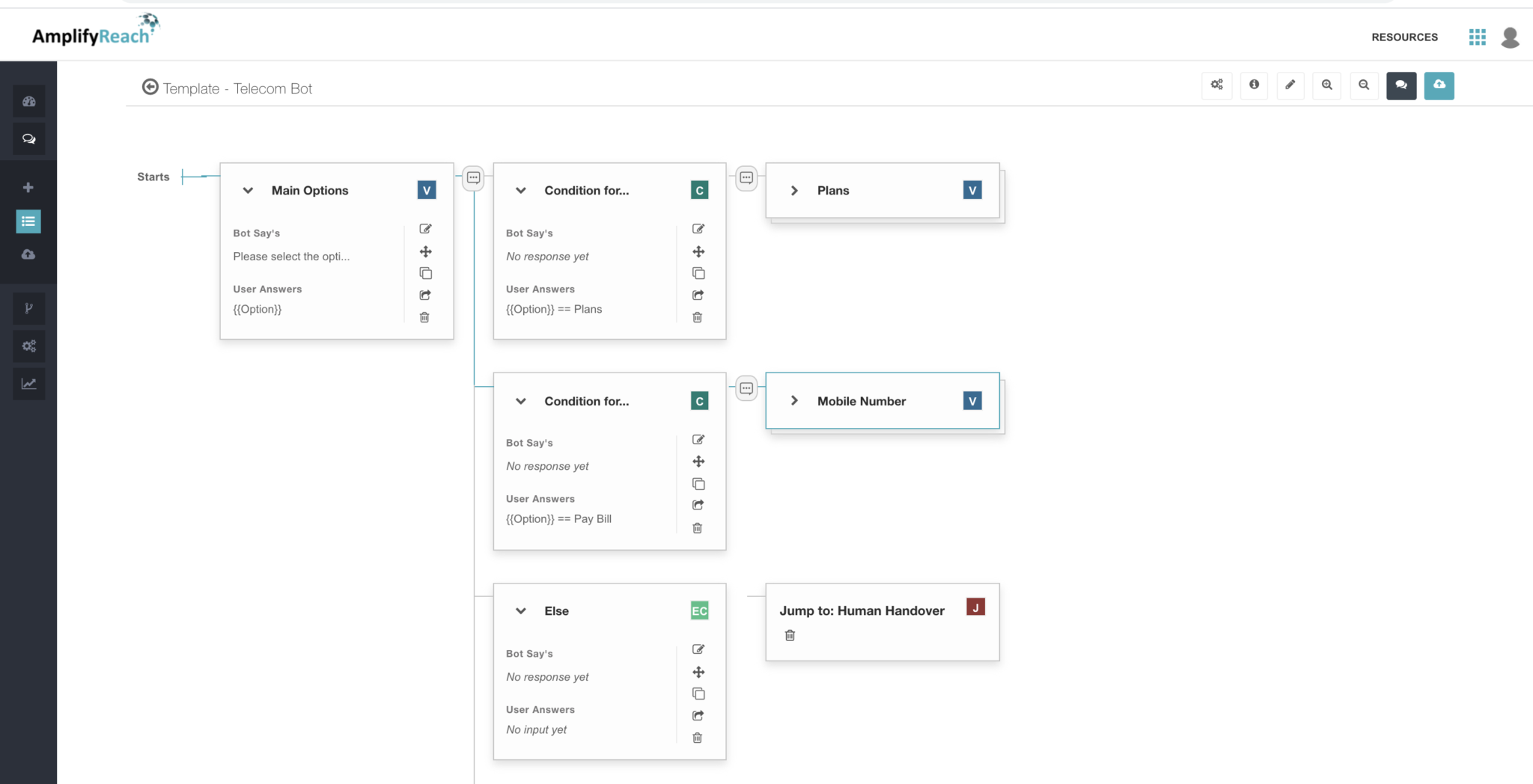This screenshot has width=1533, height=784.
Task: Open the gears settings icon in sidebar
Action: click(x=29, y=346)
